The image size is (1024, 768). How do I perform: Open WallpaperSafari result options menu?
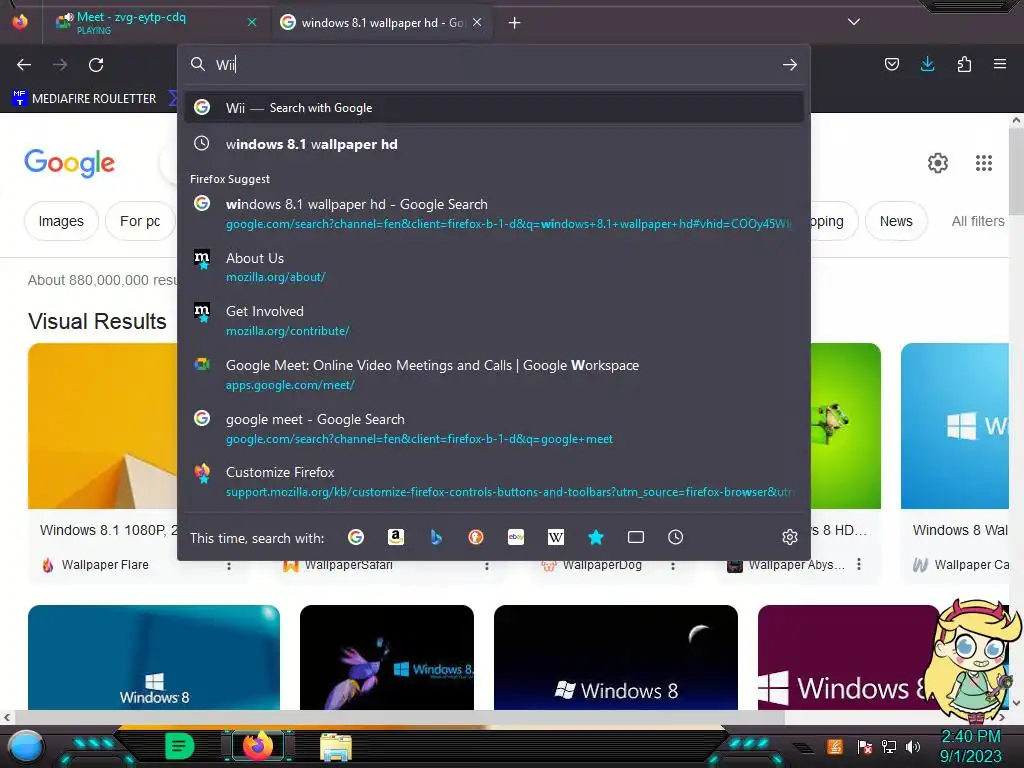pyautogui.click(x=487, y=566)
